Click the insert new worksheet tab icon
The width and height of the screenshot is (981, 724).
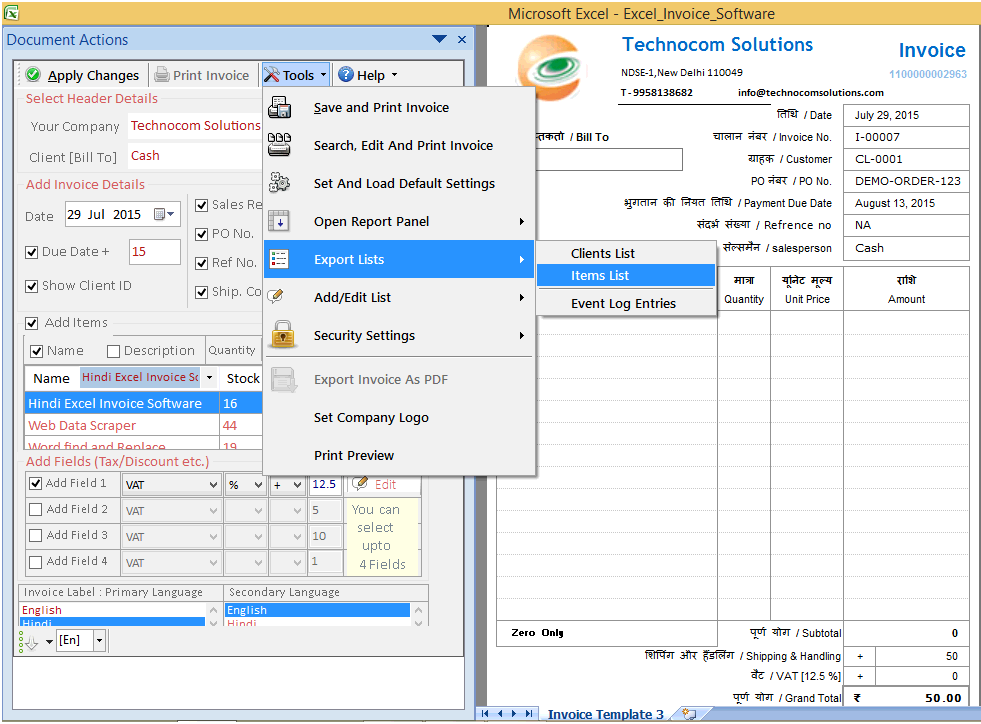pyautogui.click(x=689, y=713)
